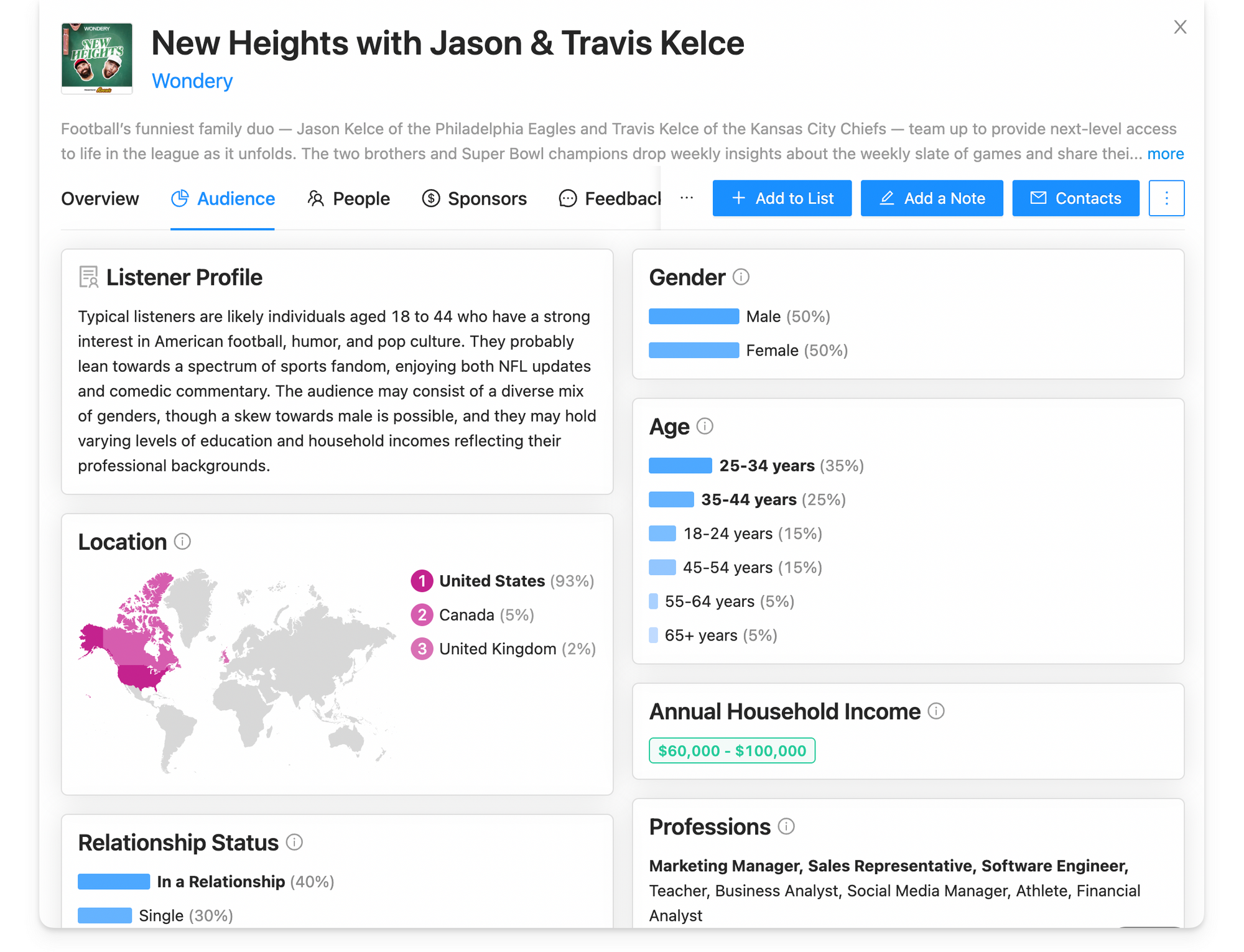Open the Feedback tab
This screenshot has height=952, width=1244.
[610, 198]
